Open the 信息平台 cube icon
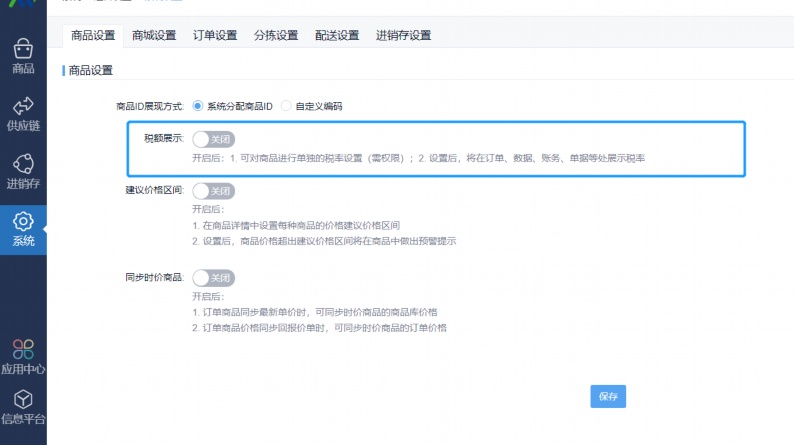 23,399
